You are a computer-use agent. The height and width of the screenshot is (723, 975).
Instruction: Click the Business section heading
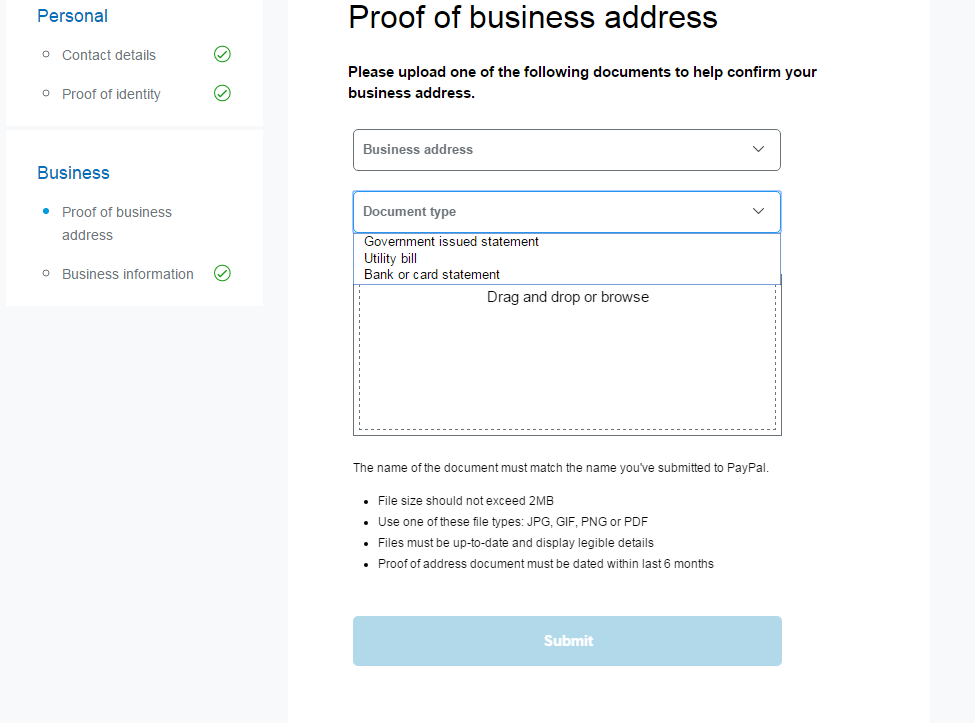point(73,173)
